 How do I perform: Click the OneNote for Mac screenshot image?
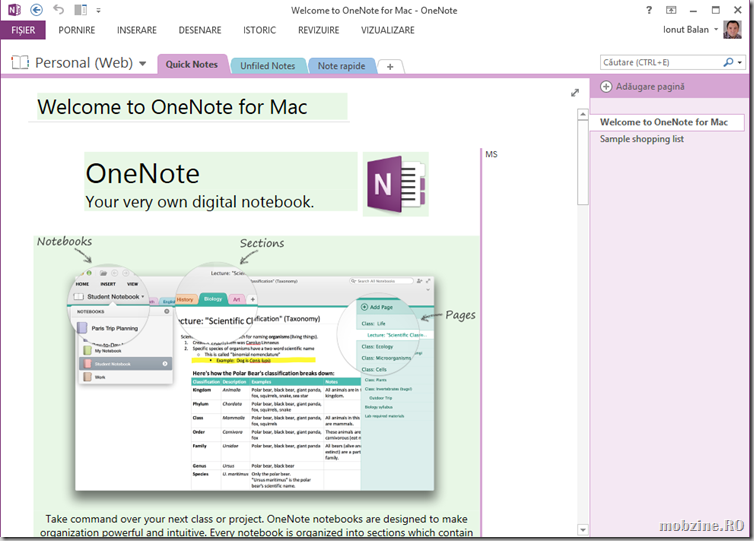tap(255, 383)
